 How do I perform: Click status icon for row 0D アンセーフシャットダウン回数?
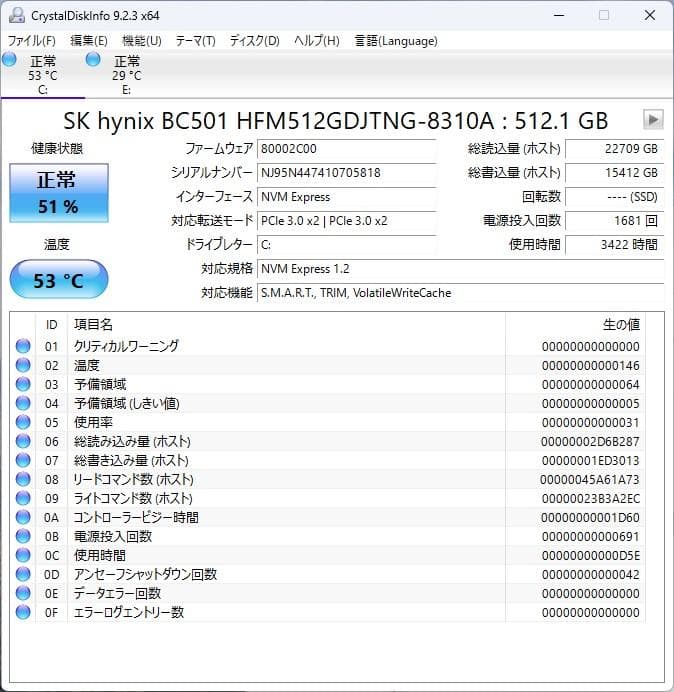(23, 574)
